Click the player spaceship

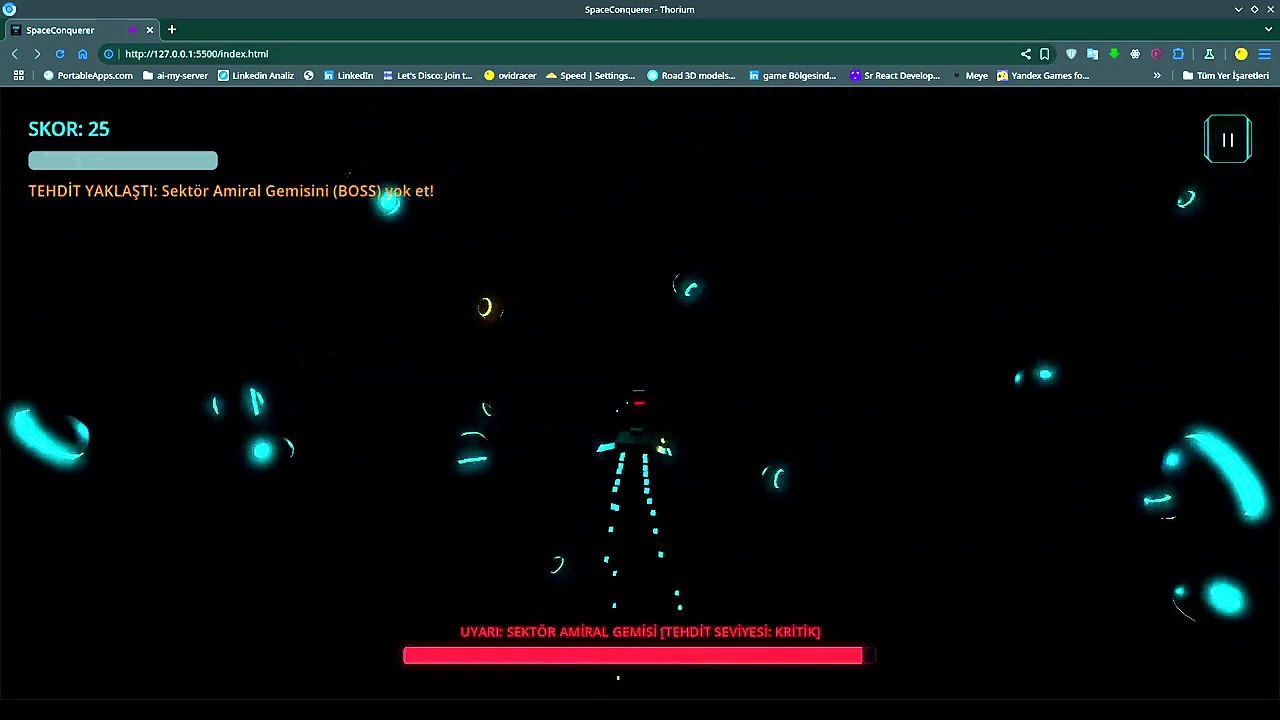click(x=636, y=442)
